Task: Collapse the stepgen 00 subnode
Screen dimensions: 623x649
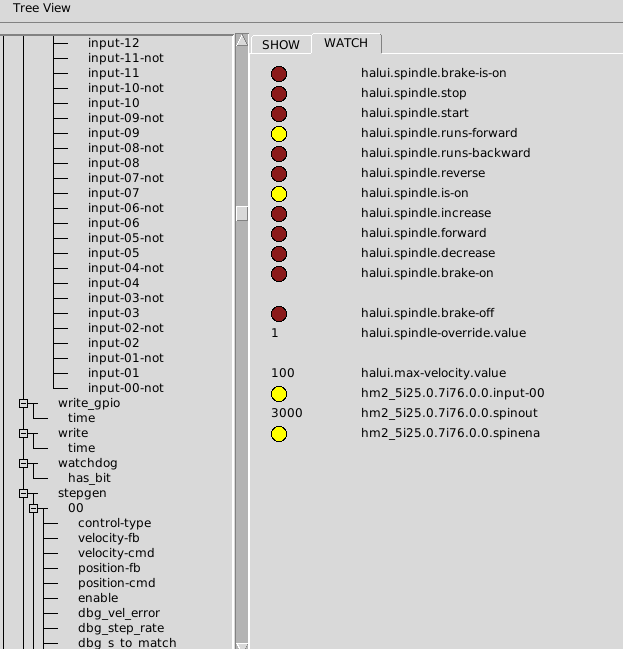Action: (x=33, y=508)
